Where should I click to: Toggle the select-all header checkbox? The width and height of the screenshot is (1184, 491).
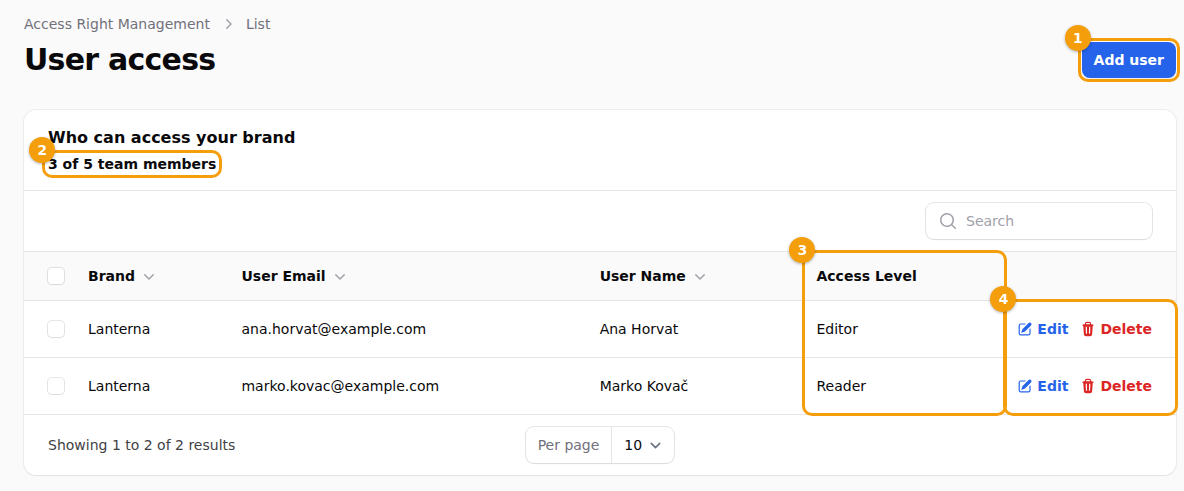(56, 276)
